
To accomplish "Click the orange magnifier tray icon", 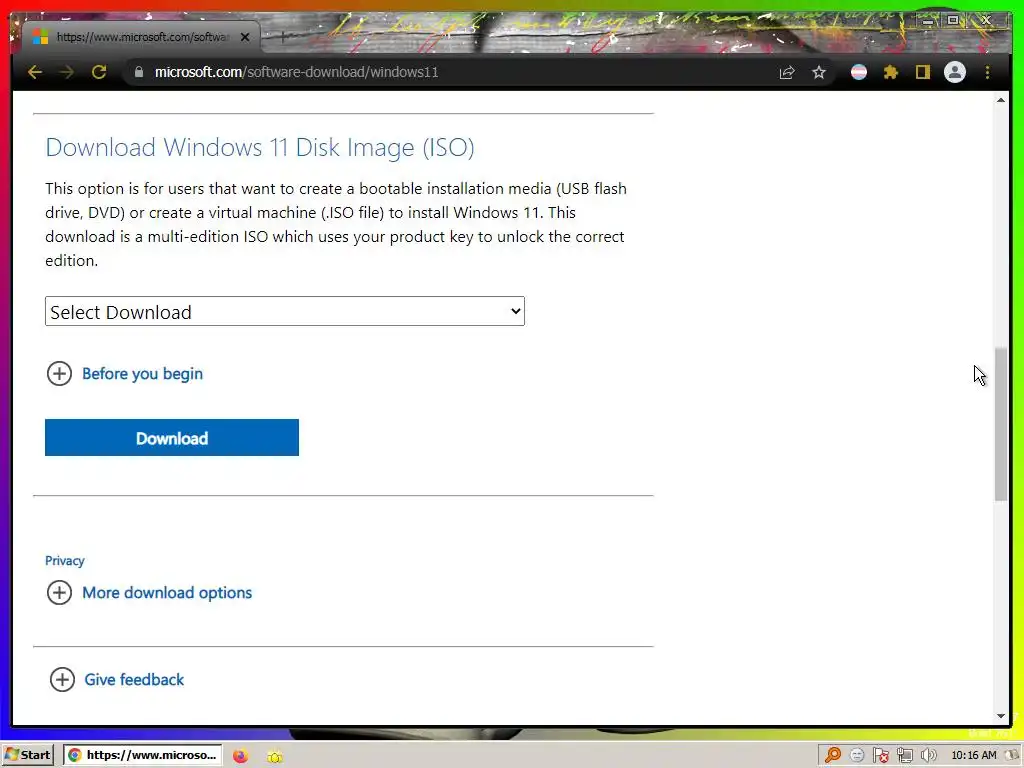I will point(833,756).
